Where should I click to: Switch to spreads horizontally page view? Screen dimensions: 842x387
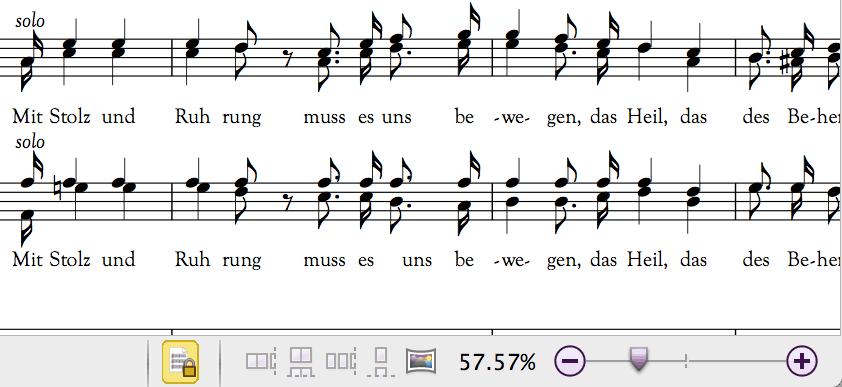pos(260,361)
